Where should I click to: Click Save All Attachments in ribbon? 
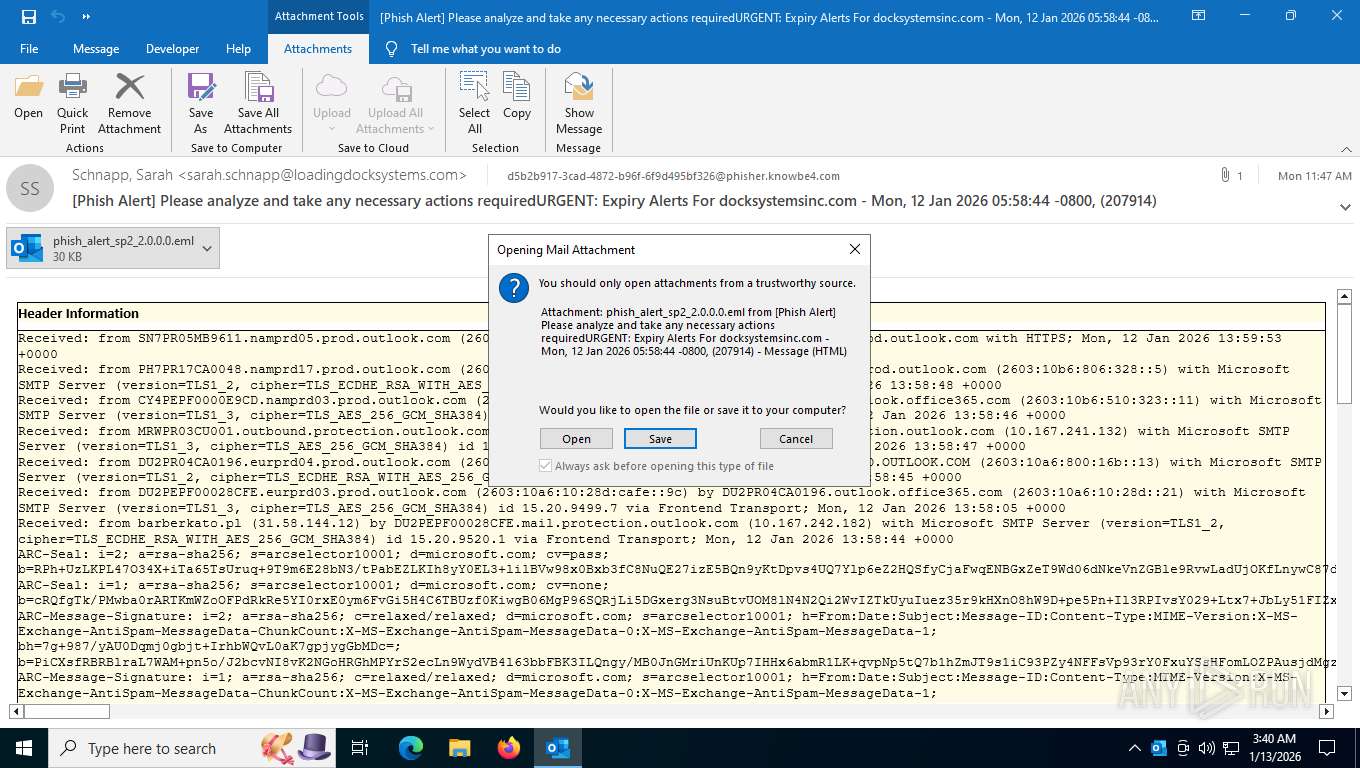[258, 104]
